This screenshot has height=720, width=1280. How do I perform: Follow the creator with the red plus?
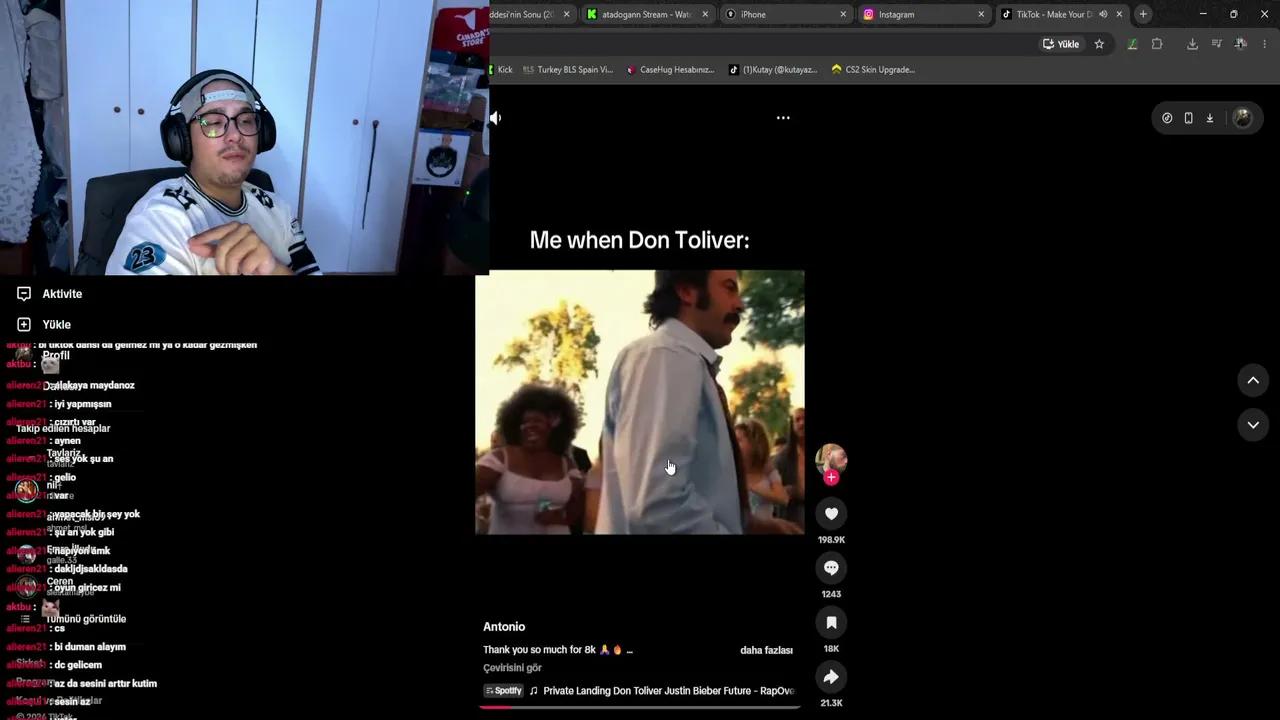pos(831,478)
